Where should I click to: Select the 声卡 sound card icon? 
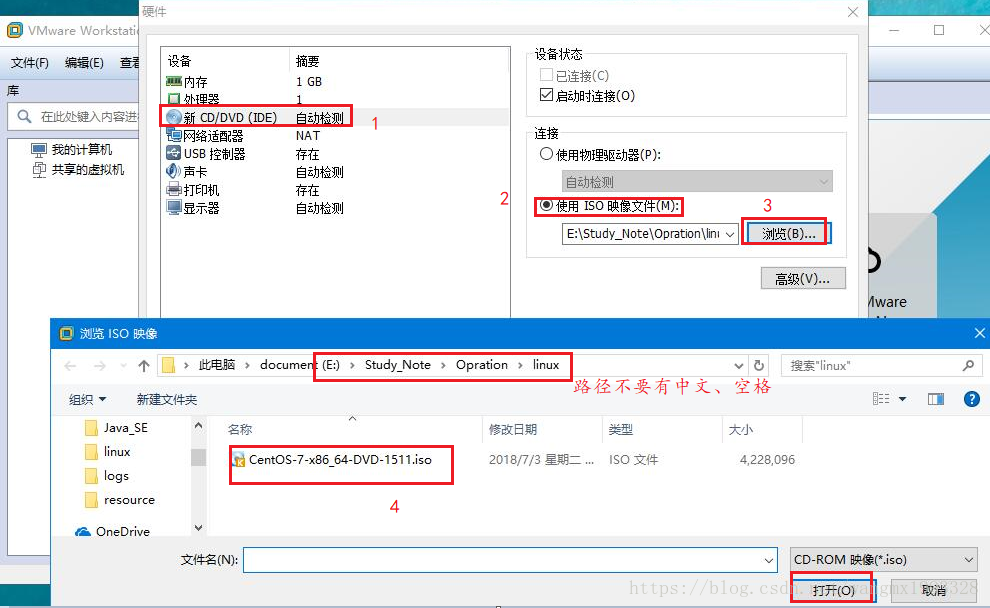click(174, 171)
